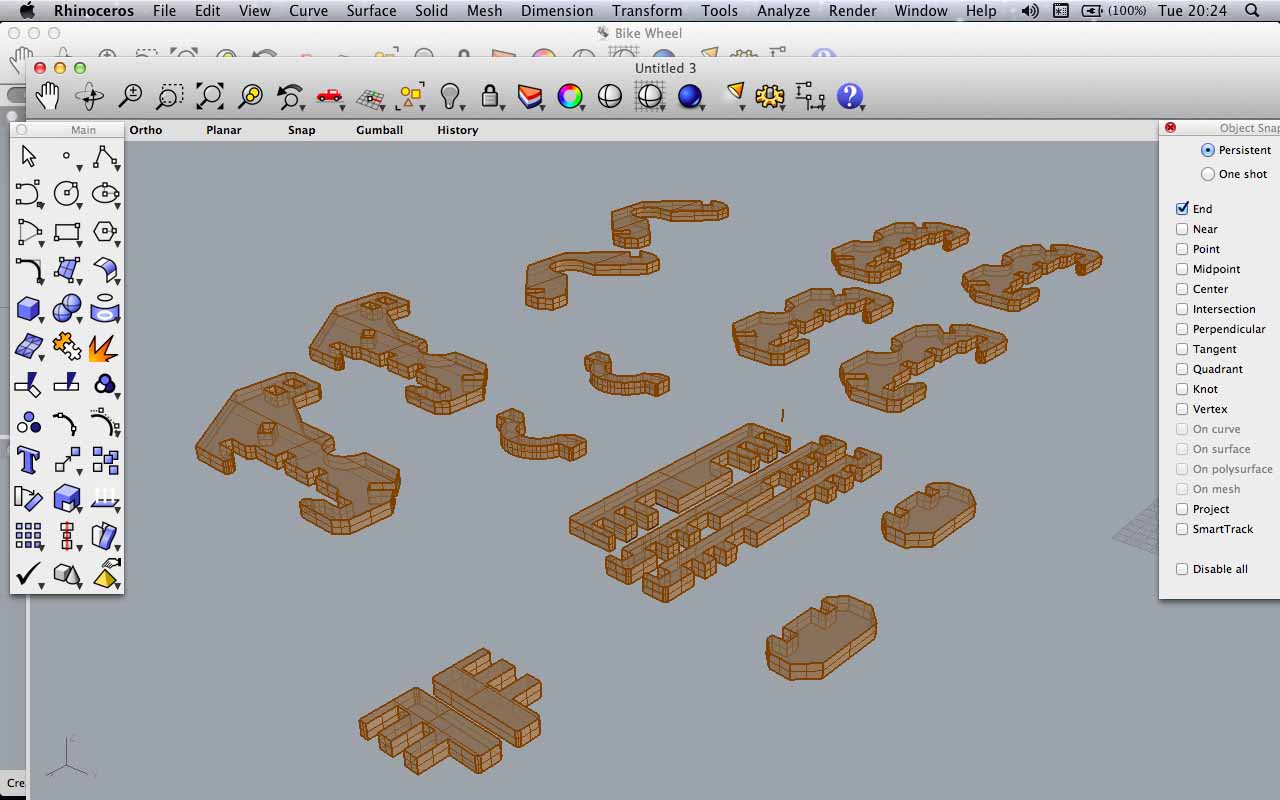Select the Pan hand tool
1280x800 pixels.
(47, 96)
